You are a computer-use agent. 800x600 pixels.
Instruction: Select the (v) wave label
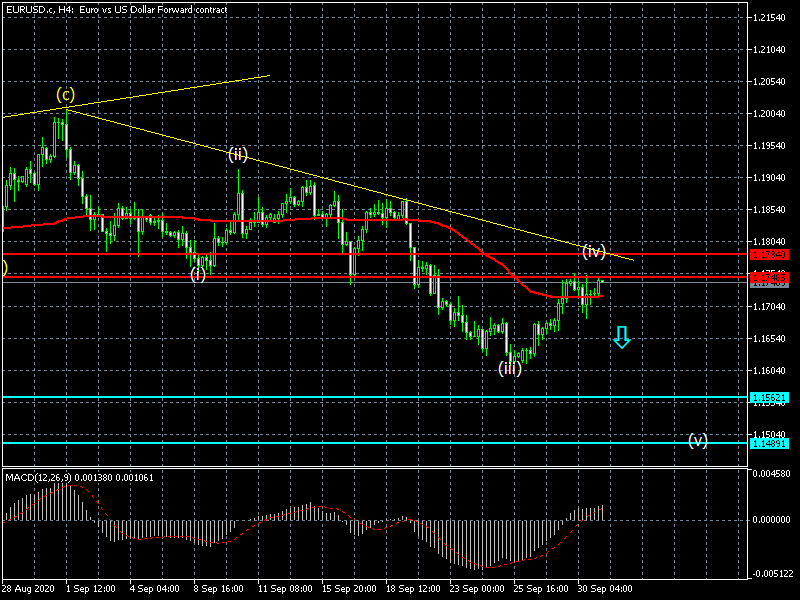pyautogui.click(x=698, y=440)
